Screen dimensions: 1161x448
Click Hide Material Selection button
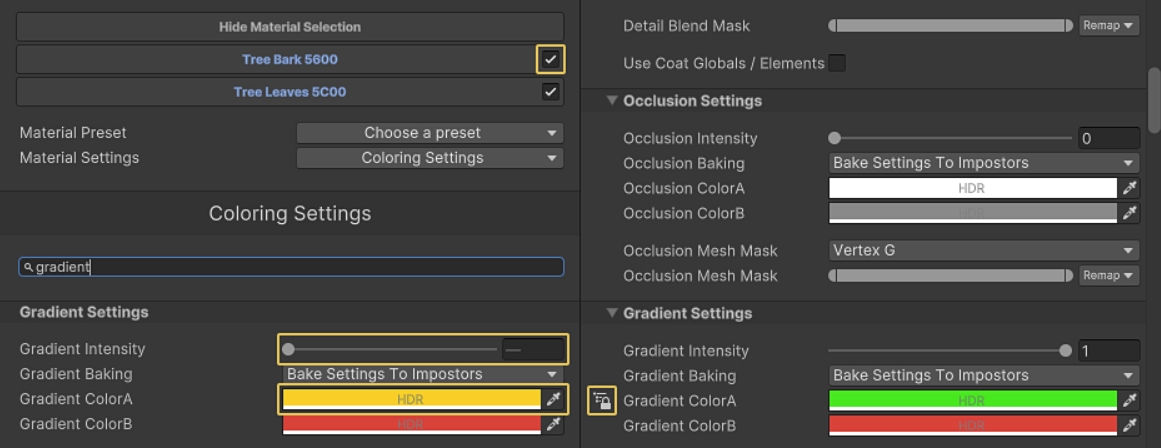coord(290,27)
